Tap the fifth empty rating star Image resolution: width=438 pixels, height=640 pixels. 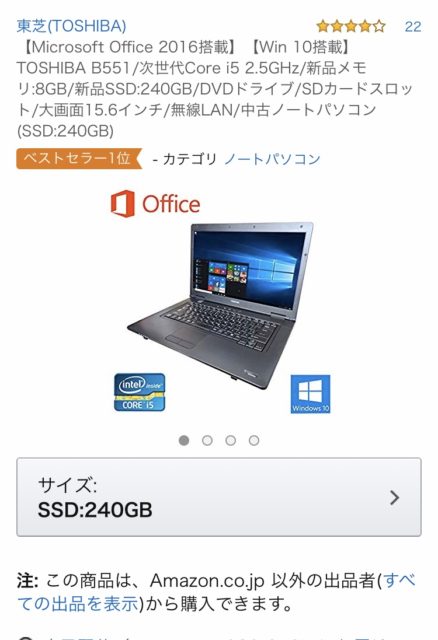click(x=379, y=26)
